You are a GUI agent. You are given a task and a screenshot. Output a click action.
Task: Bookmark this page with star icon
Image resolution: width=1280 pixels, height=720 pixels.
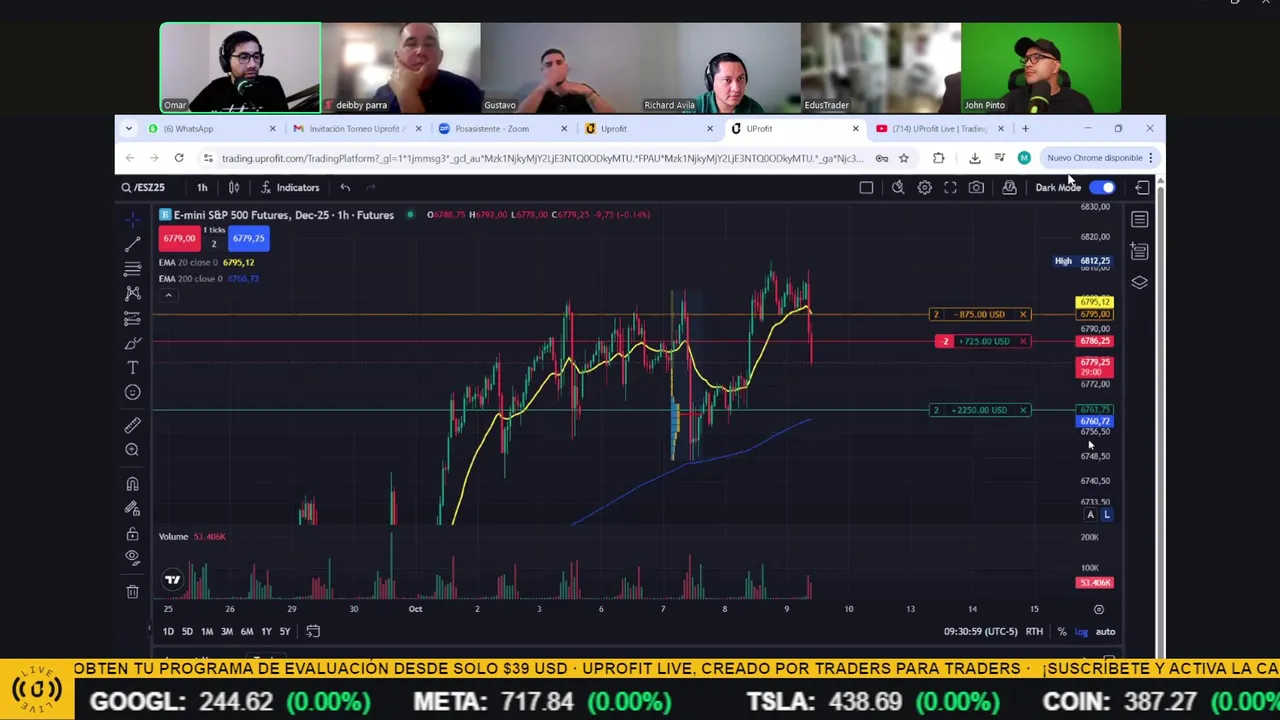903,158
